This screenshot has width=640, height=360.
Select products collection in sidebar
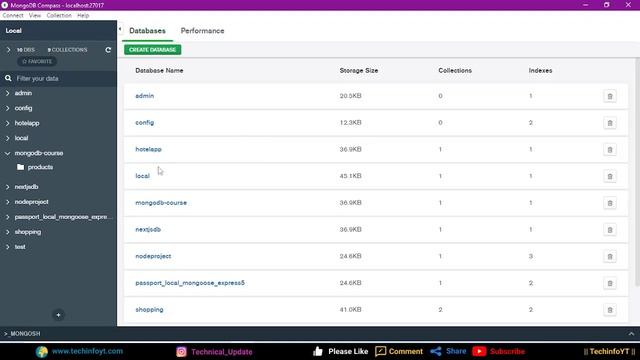40,167
